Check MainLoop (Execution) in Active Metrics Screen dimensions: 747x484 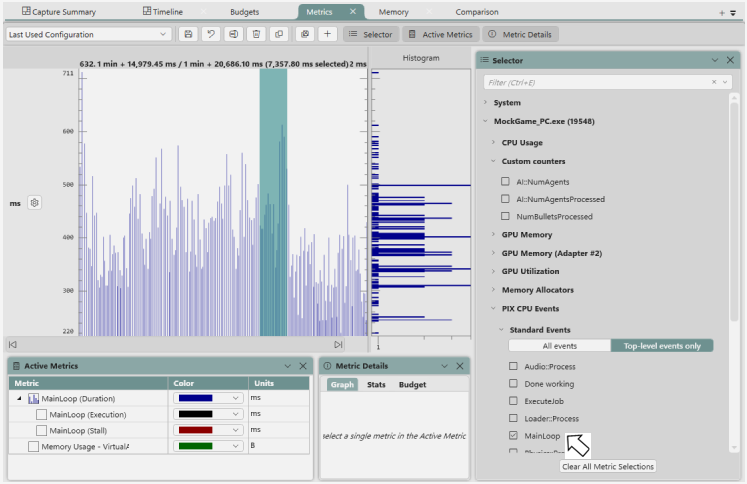pyautogui.click(x=41, y=414)
